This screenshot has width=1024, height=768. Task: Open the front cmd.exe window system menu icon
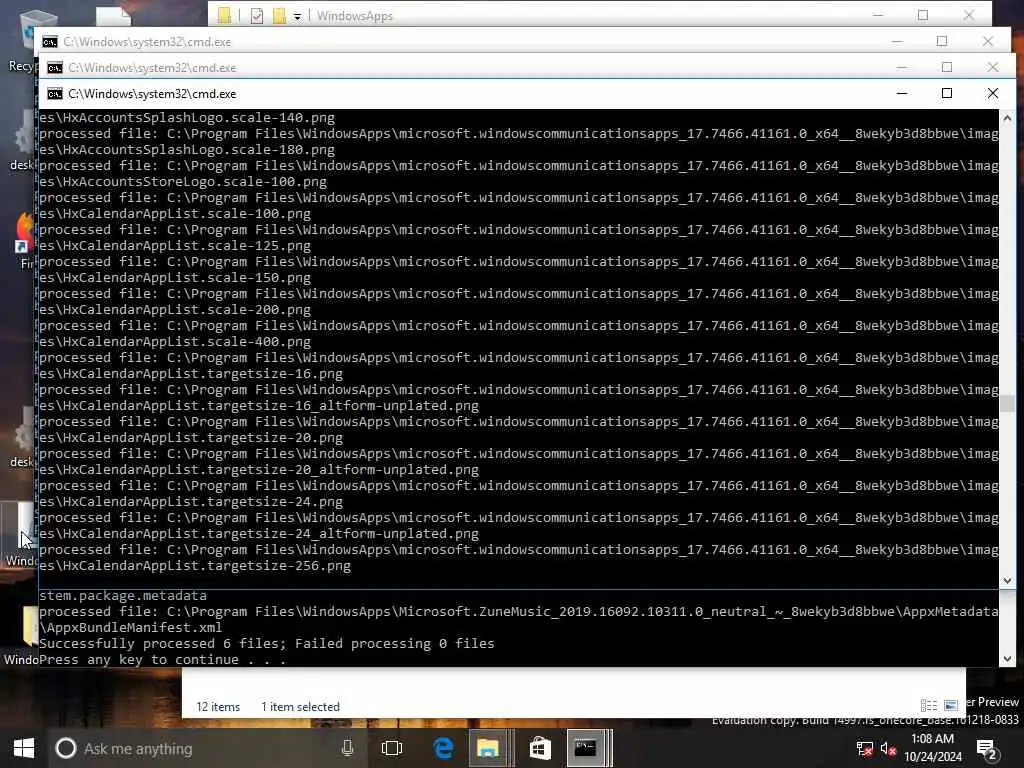click(55, 93)
